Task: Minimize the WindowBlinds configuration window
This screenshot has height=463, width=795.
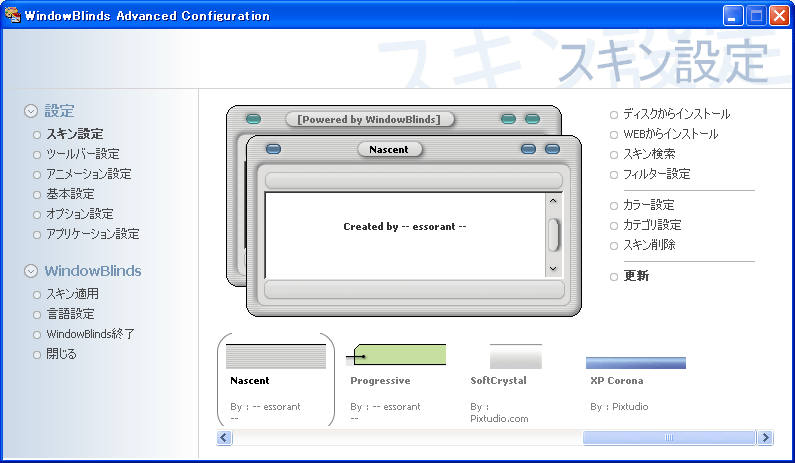Action: tap(733, 16)
